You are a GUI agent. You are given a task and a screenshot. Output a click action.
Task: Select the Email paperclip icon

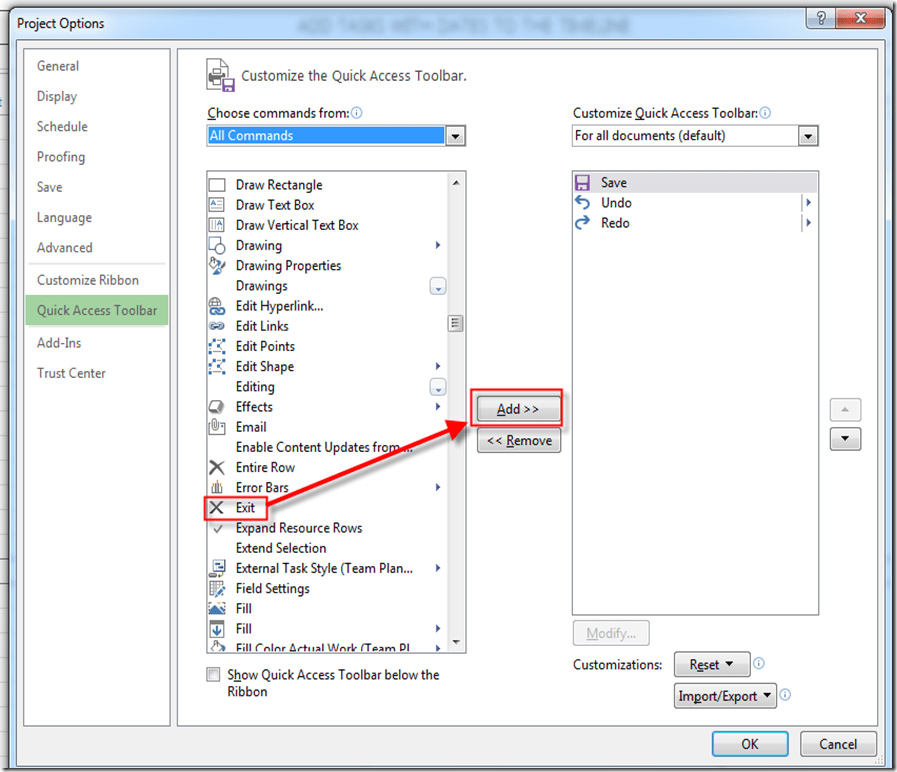tap(217, 427)
